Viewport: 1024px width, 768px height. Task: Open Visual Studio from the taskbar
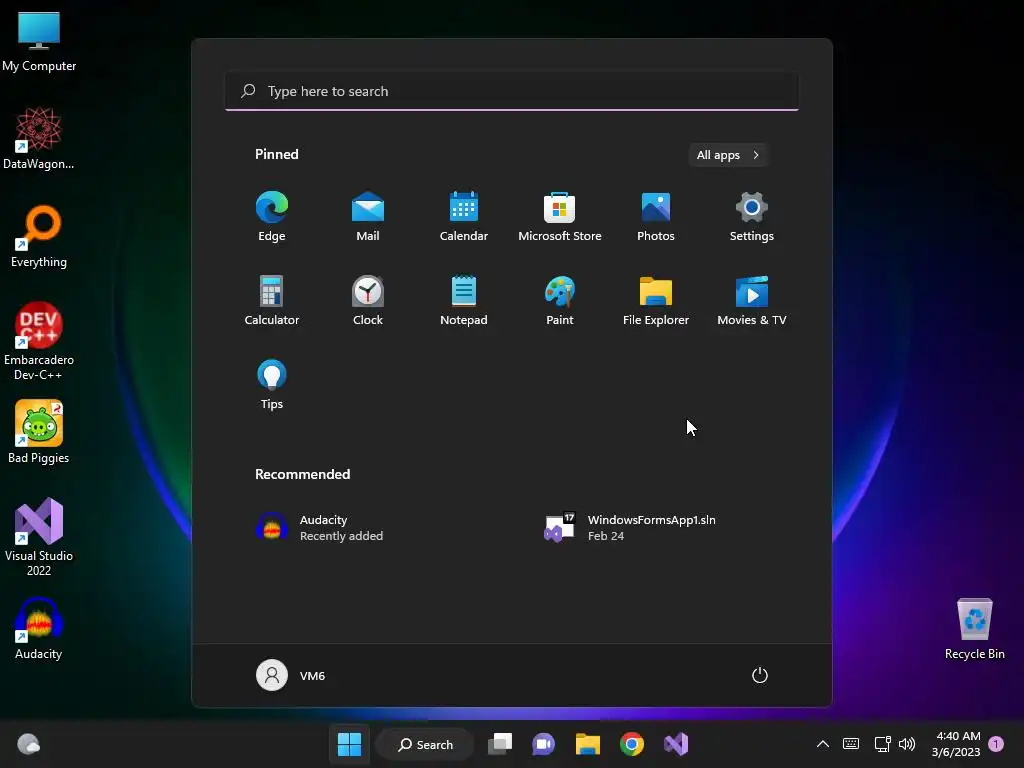(x=676, y=744)
